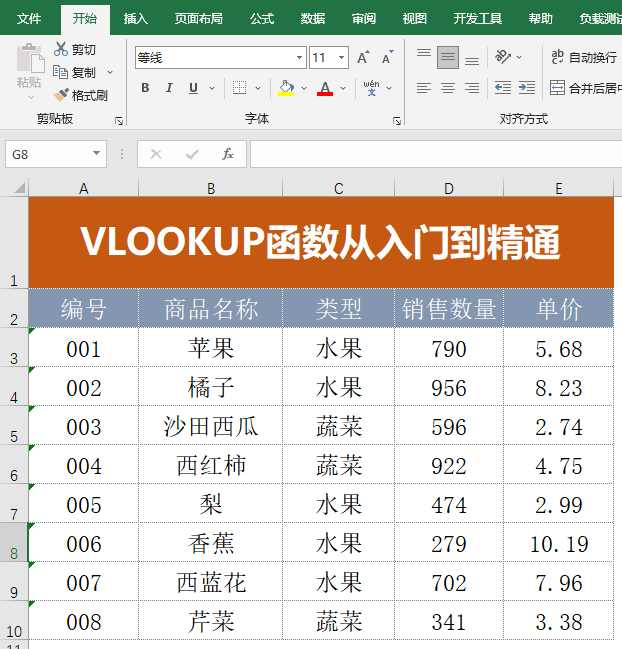Expand borders options arrow
Screen dimensions: 622x649
(258, 88)
